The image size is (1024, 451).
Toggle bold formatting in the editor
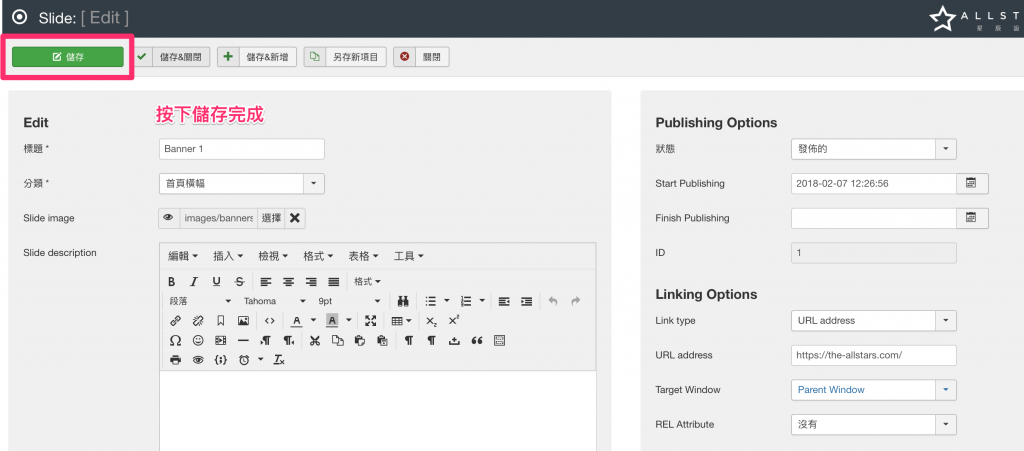(x=172, y=282)
